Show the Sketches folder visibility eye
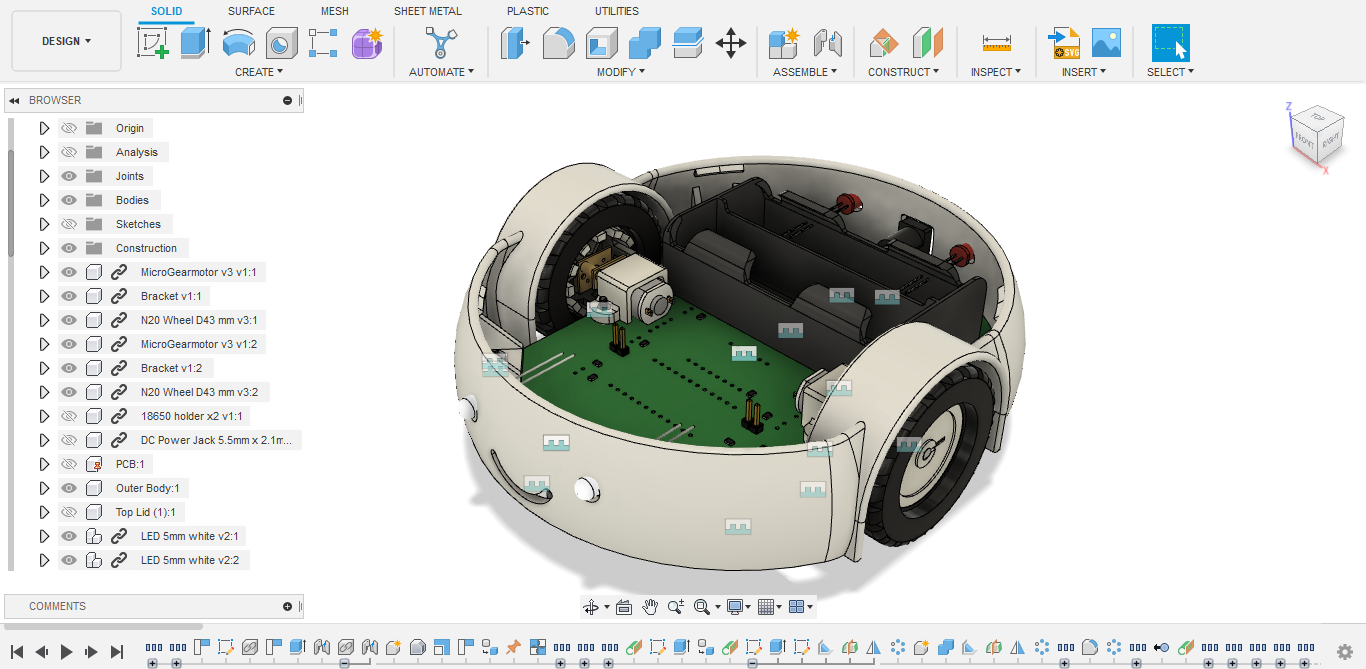Screen dimensions: 1366x669 (68, 223)
